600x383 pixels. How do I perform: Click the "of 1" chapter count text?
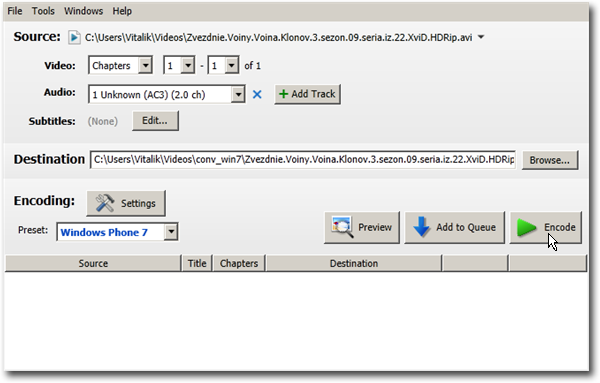(253, 66)
